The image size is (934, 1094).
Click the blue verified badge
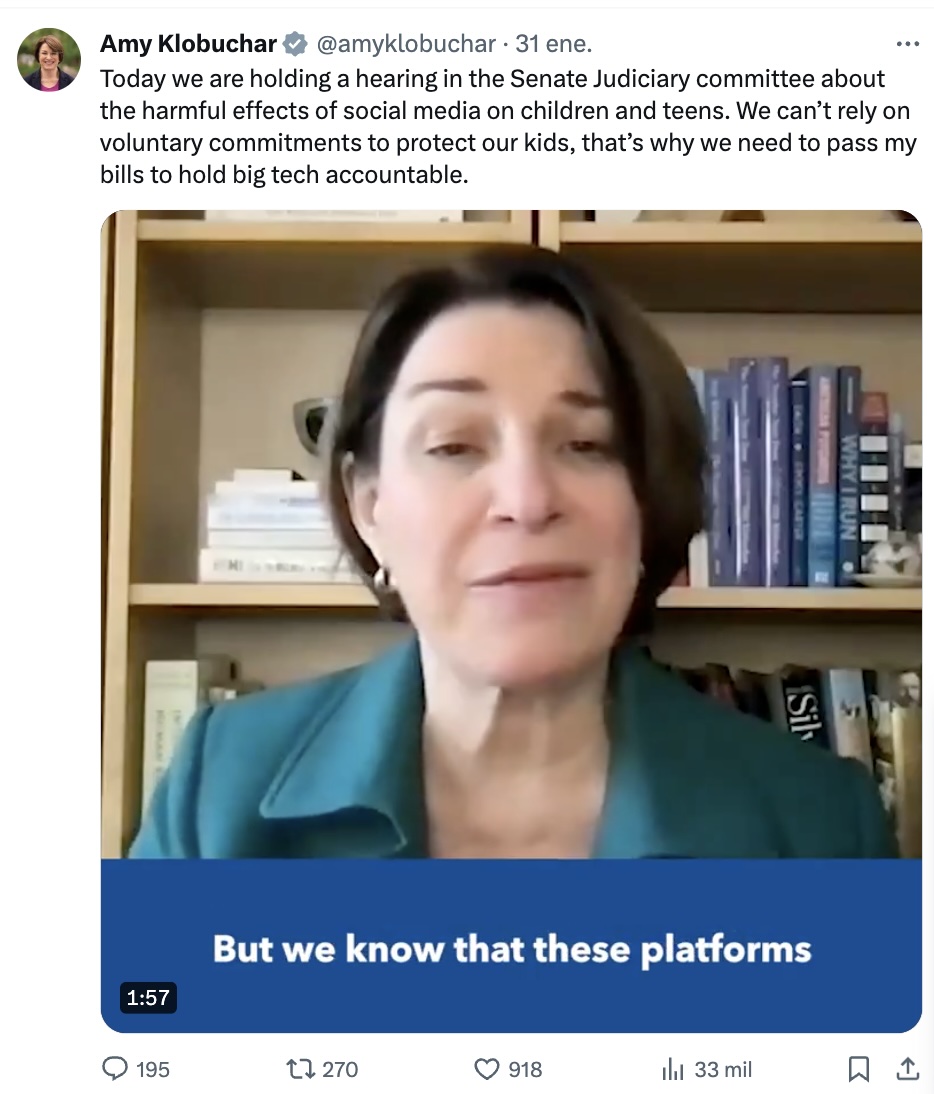point(295,44)
